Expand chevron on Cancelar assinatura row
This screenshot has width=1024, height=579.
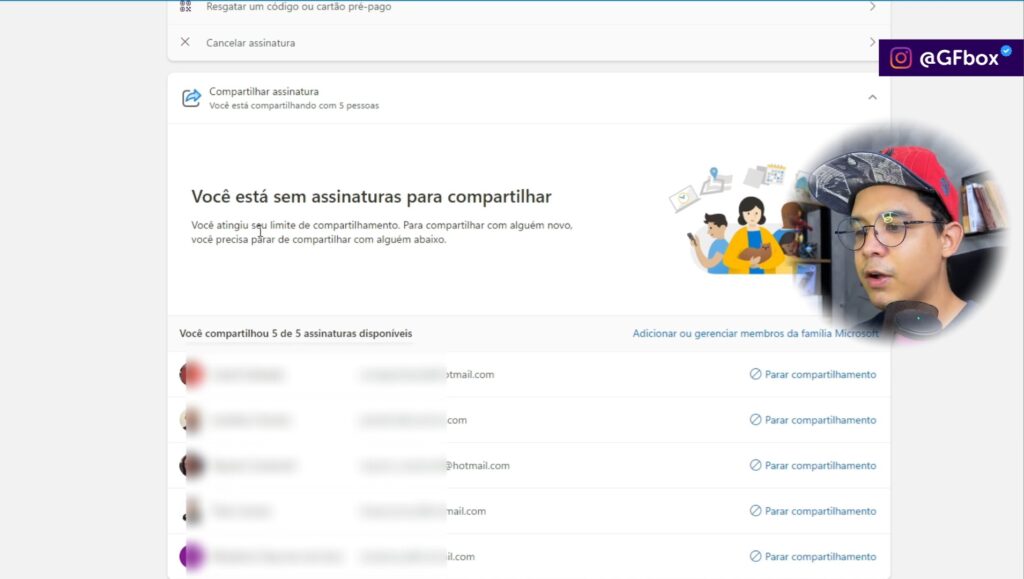pos(872,42)
